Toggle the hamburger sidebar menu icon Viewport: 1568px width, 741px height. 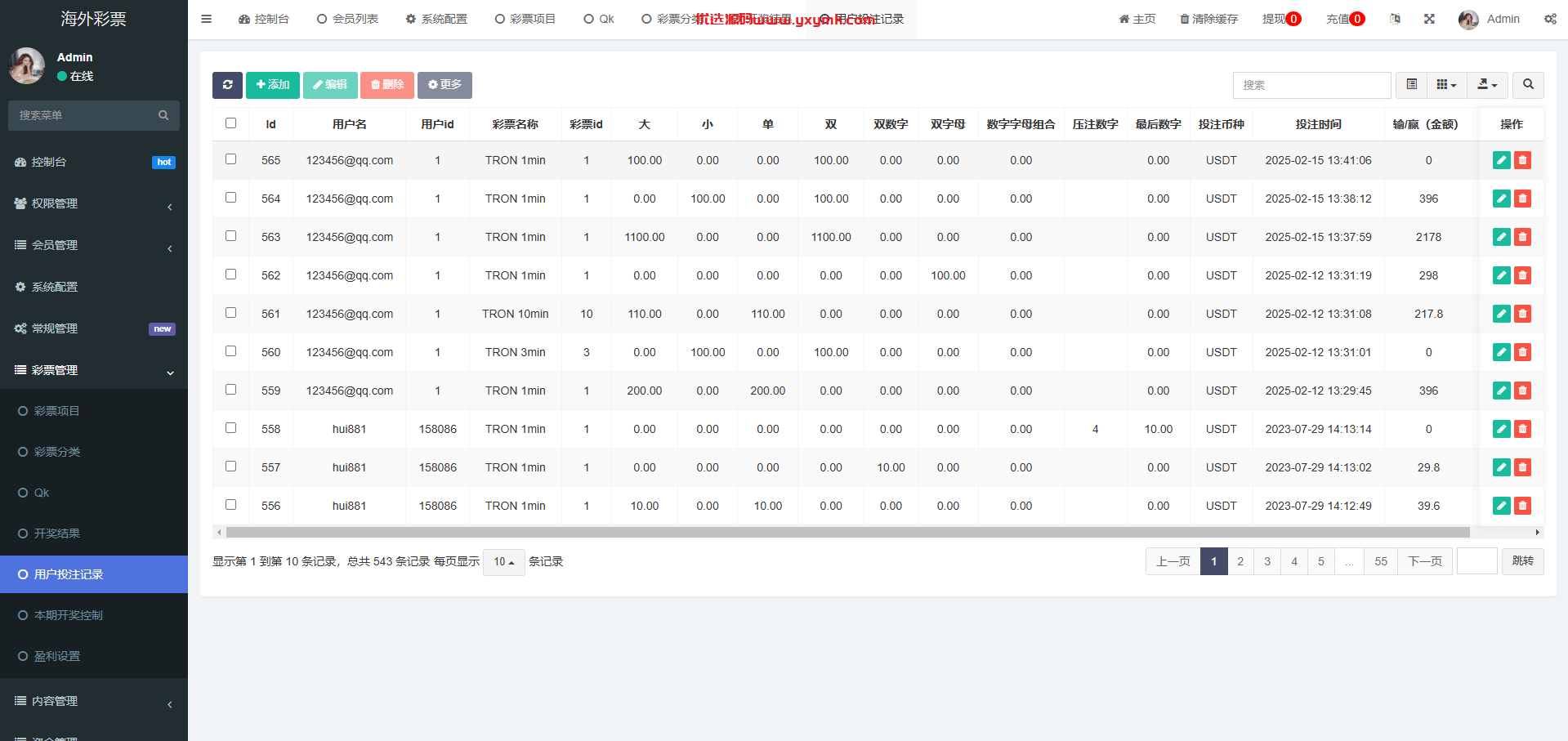coord(206,19)
